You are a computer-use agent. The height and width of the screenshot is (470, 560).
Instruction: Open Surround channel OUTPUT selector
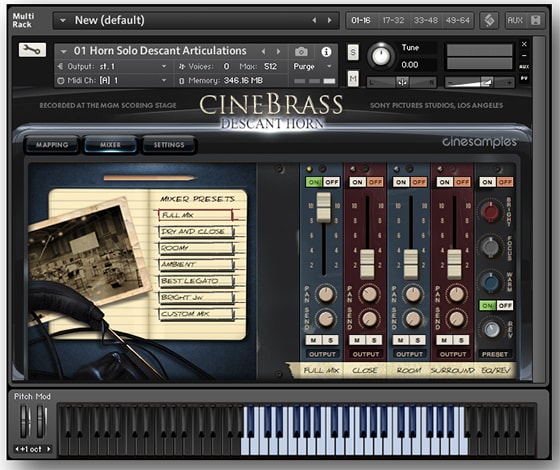453,354
